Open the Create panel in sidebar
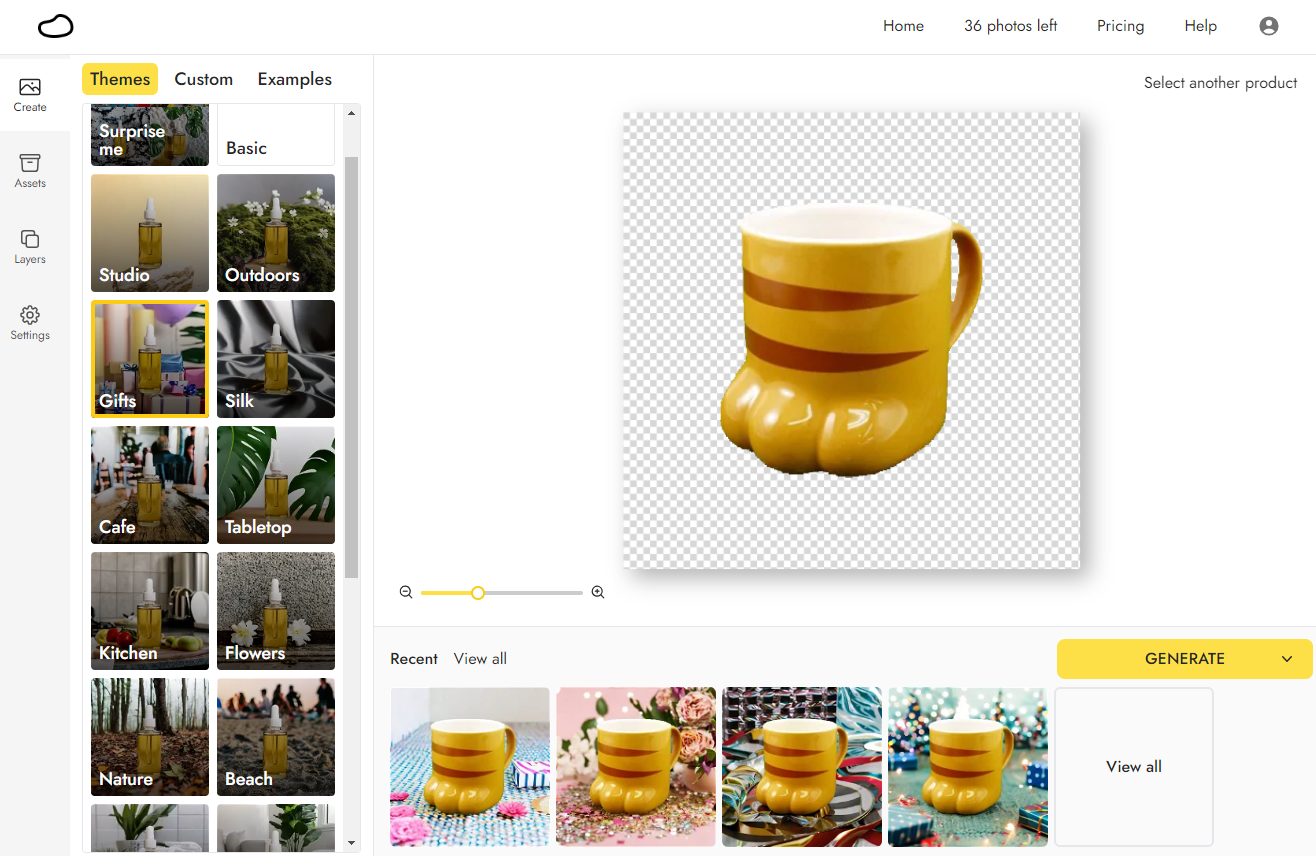The width and height of the screenshot is (1316, 856). click(30, 95)
